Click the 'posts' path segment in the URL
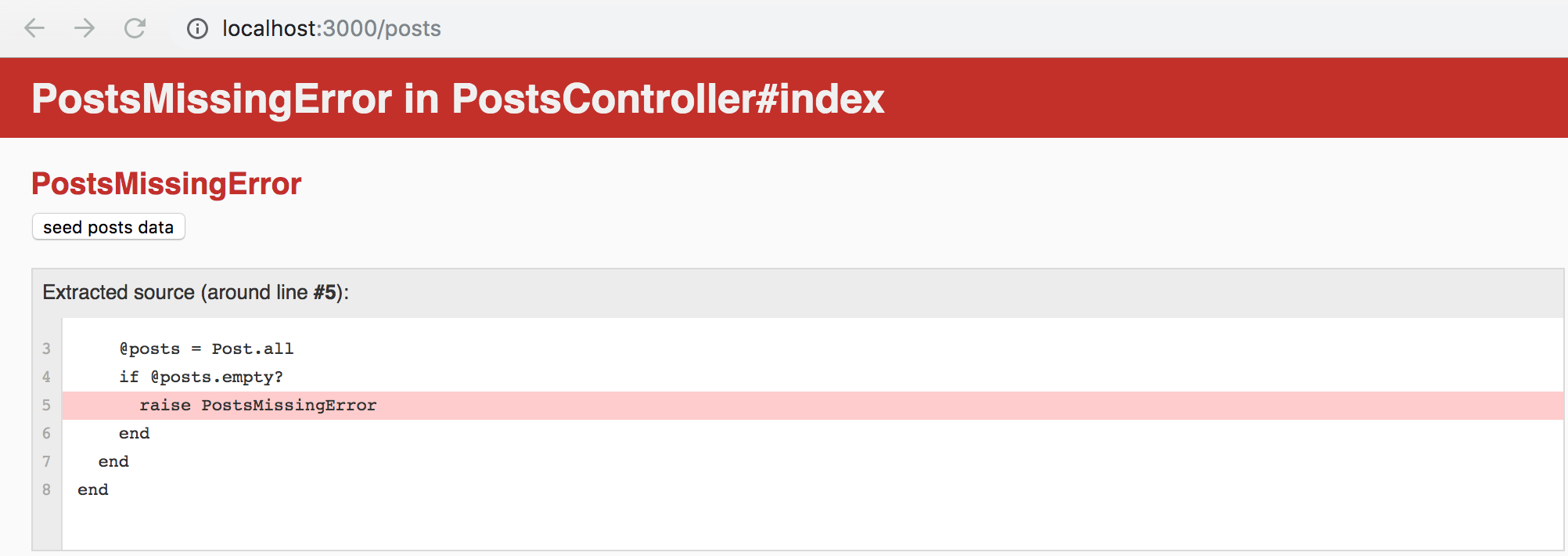 pos(415,28)
